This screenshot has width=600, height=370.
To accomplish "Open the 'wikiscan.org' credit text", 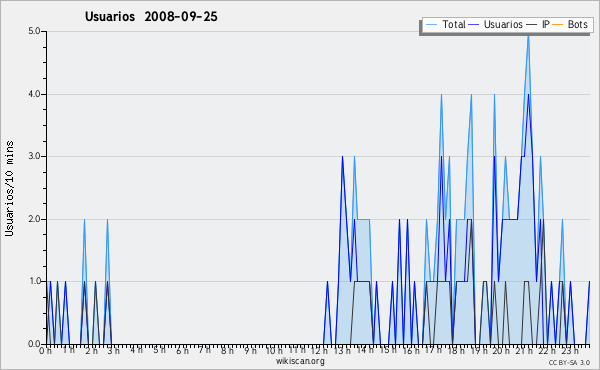I will [x=300, y=361].
